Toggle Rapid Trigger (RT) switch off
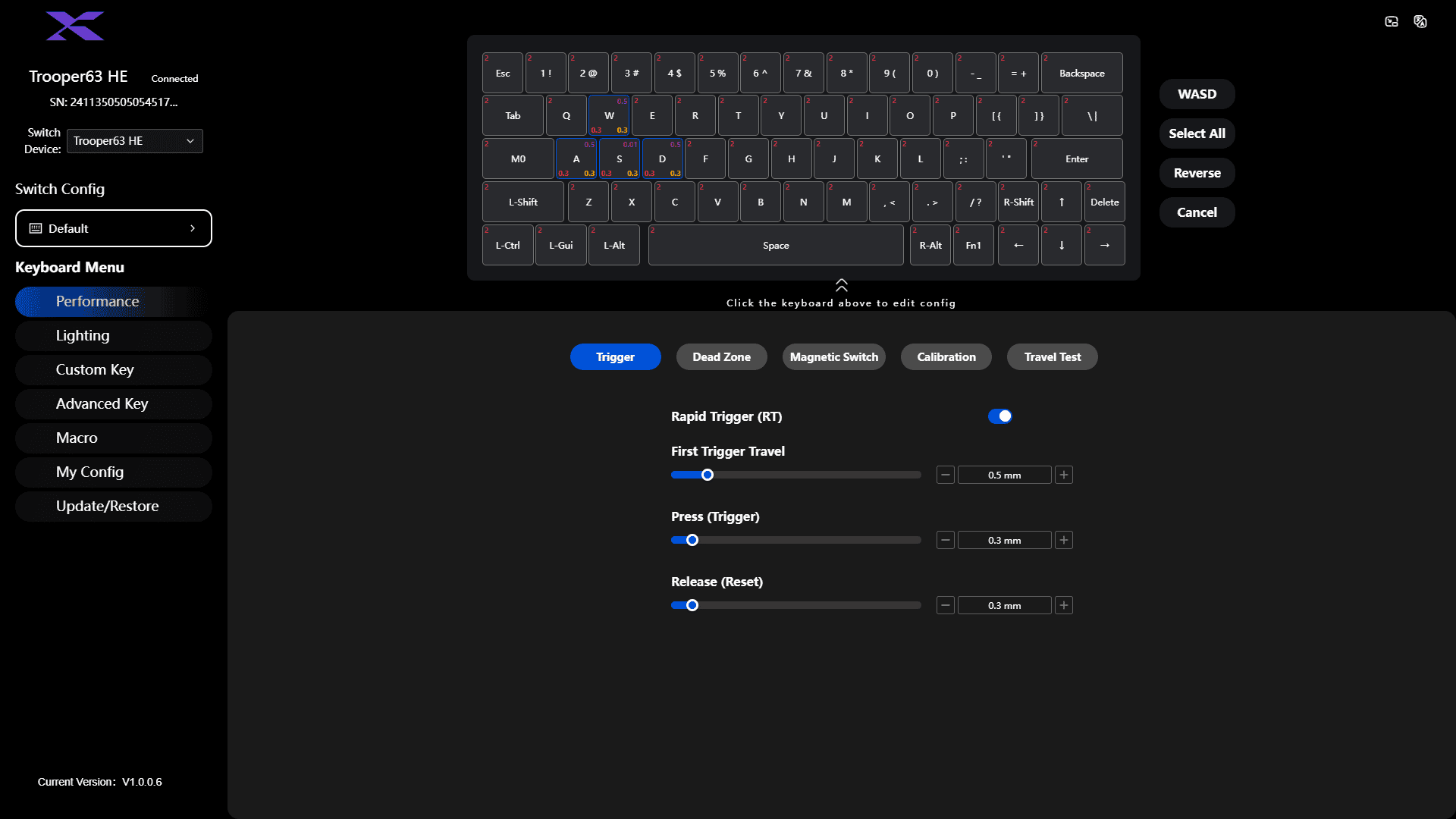Viewport: 1456px width, 819px height. pyautogui.click(x=1000, y=416)
